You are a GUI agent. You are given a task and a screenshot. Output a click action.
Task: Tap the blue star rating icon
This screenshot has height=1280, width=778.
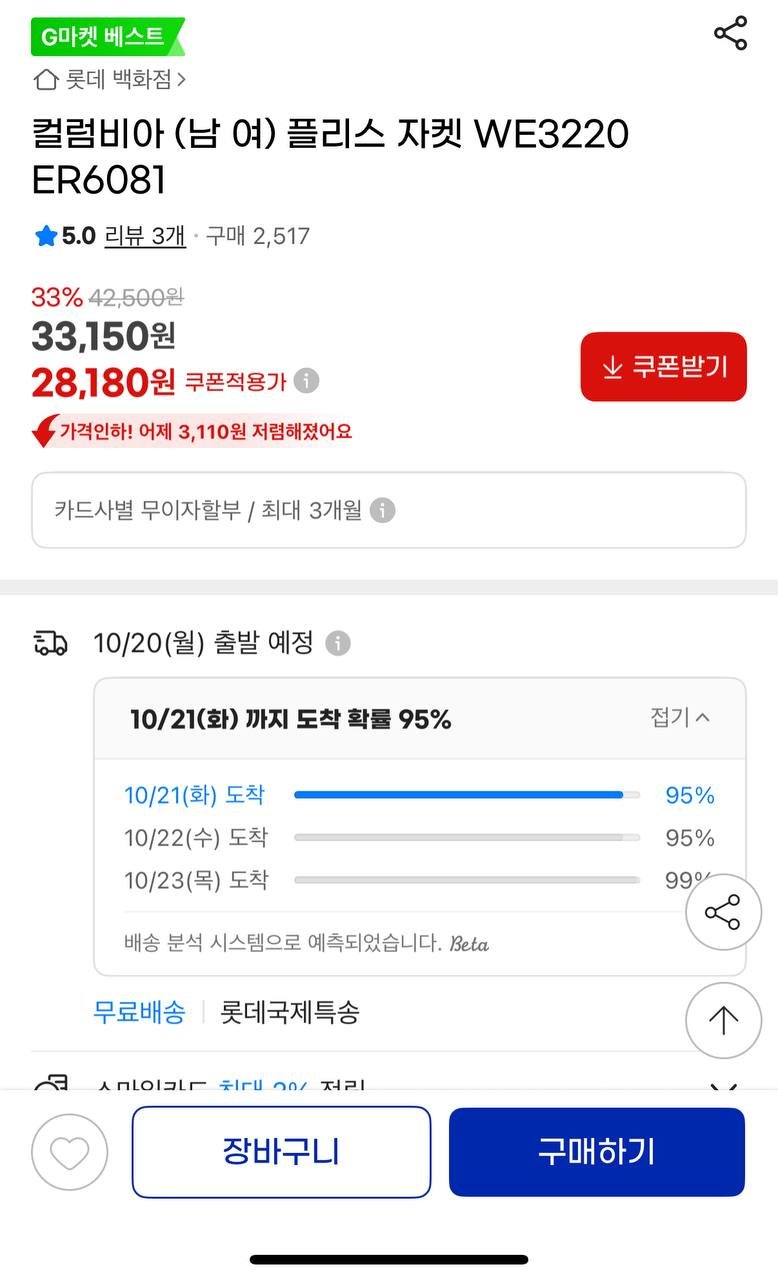click(45, 236)
